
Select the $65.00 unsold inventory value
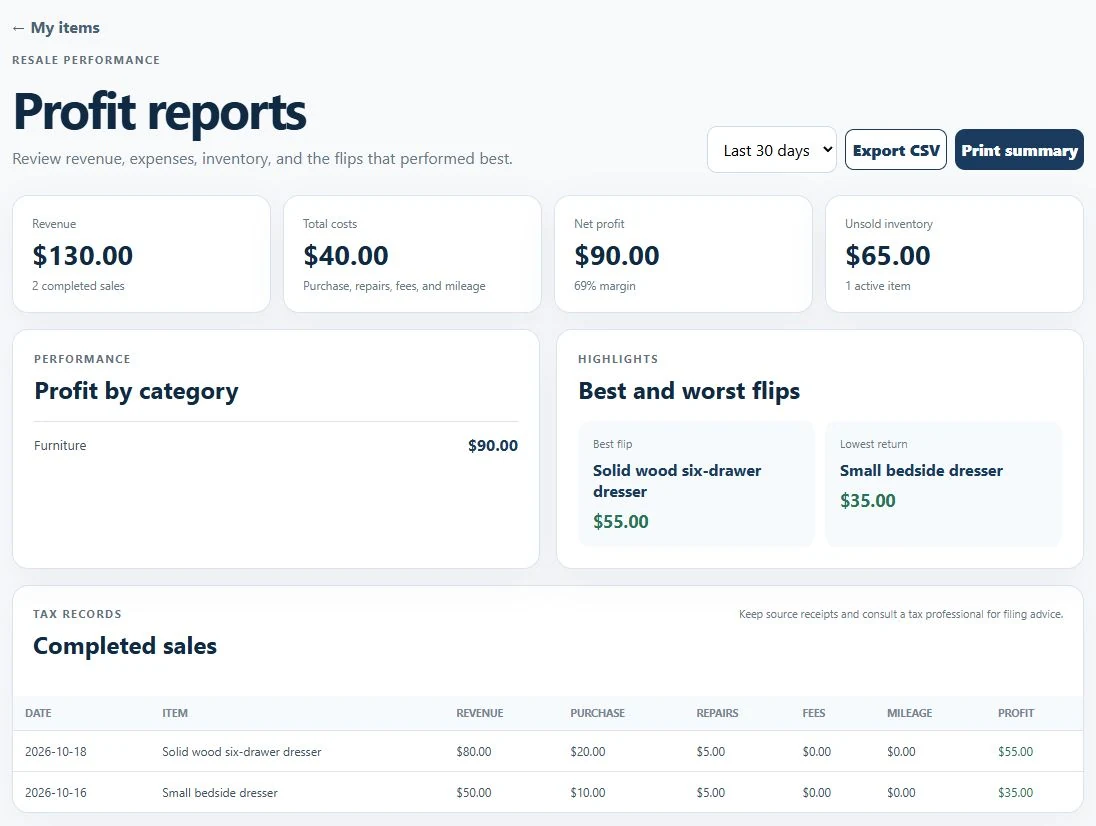click(888, 256)
